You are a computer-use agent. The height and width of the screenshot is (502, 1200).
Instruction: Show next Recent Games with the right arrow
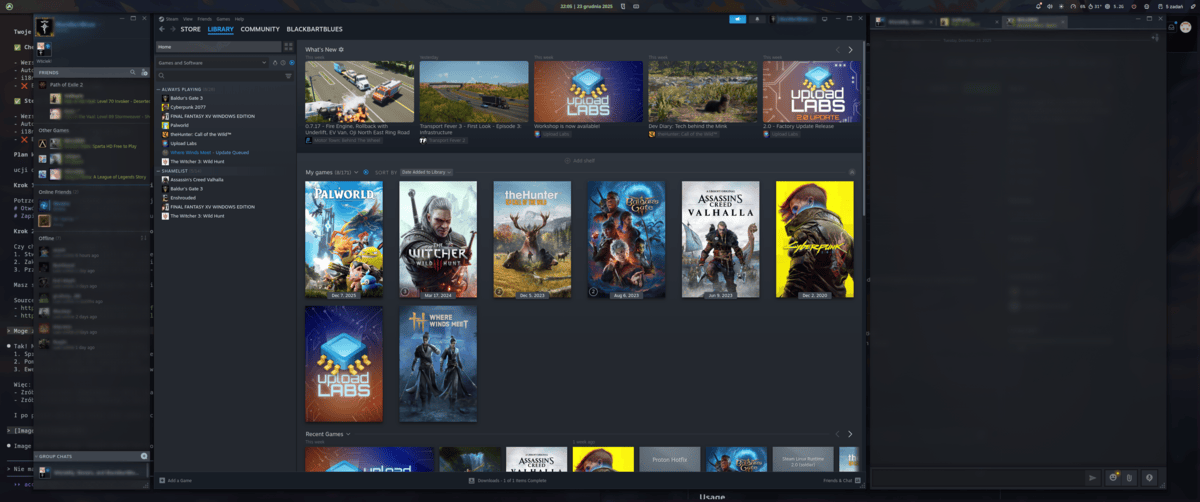851,434
